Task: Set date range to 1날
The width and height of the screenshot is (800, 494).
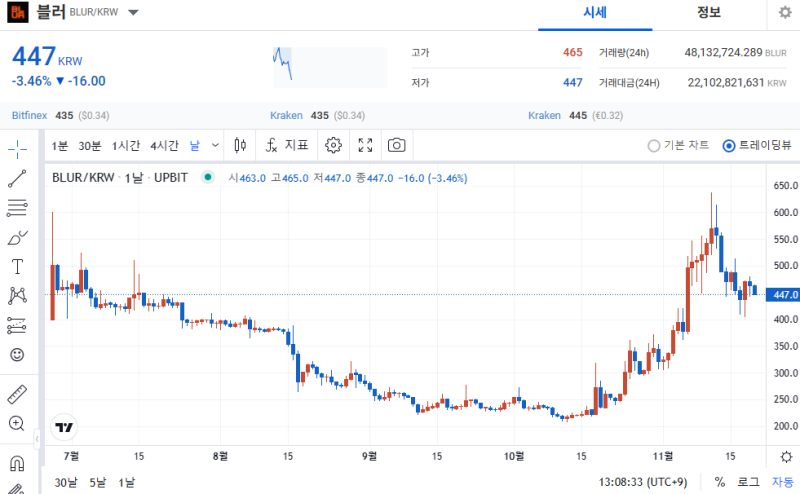Action: [127, 482]
